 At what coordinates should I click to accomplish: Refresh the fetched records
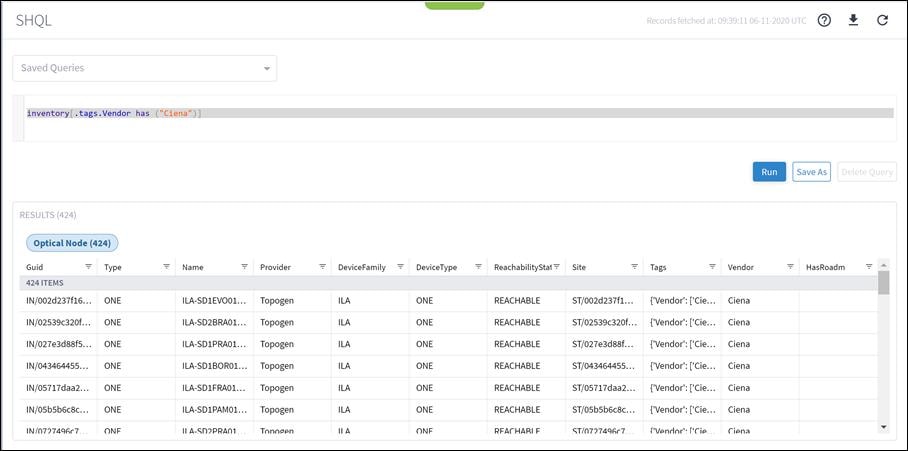pos(883,20)
